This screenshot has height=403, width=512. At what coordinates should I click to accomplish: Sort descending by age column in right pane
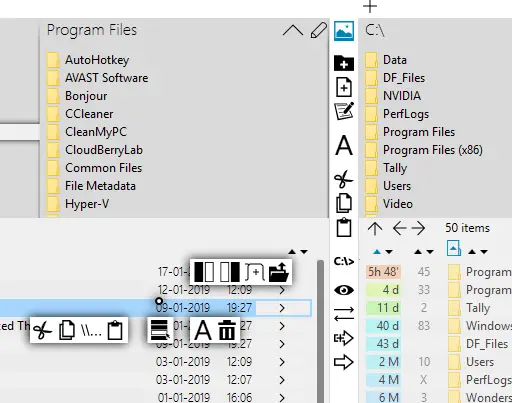389,252
